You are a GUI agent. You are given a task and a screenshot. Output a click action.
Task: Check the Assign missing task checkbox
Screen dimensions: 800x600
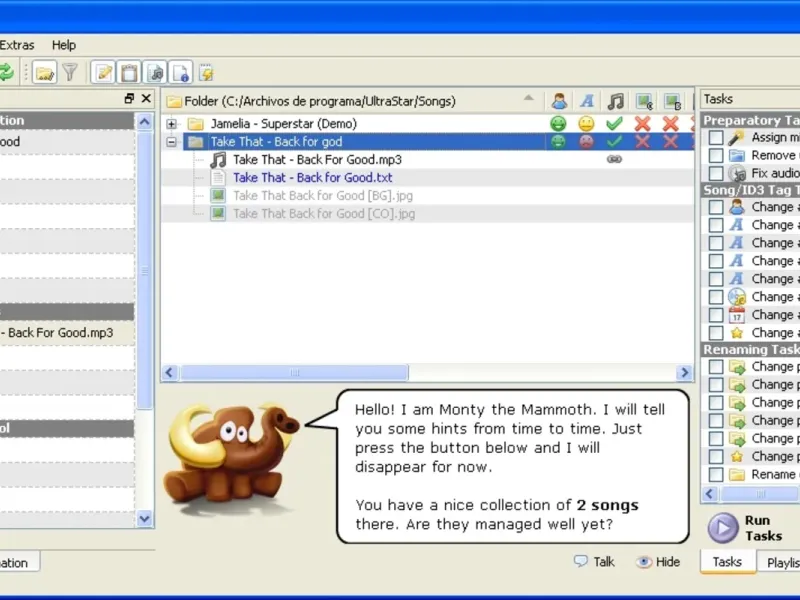pyautogui.click(x=716, y=137)
